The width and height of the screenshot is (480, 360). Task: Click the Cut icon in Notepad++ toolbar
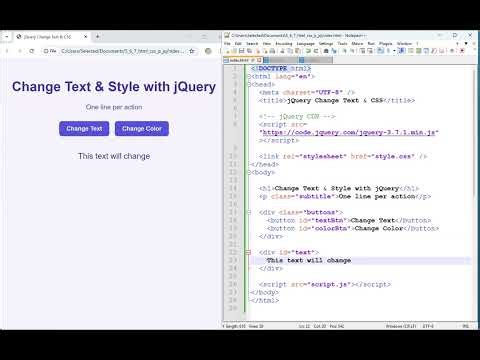[282, 51]
